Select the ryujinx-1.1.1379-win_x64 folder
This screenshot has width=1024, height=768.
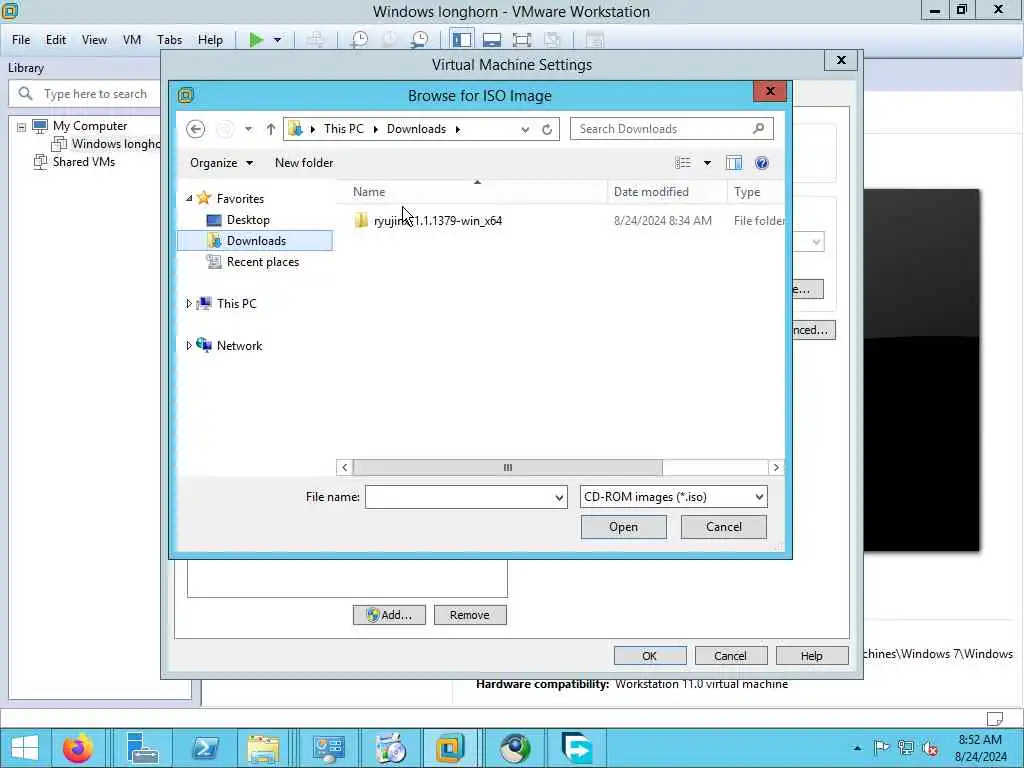pyautogui.click(x=438, y=221)
